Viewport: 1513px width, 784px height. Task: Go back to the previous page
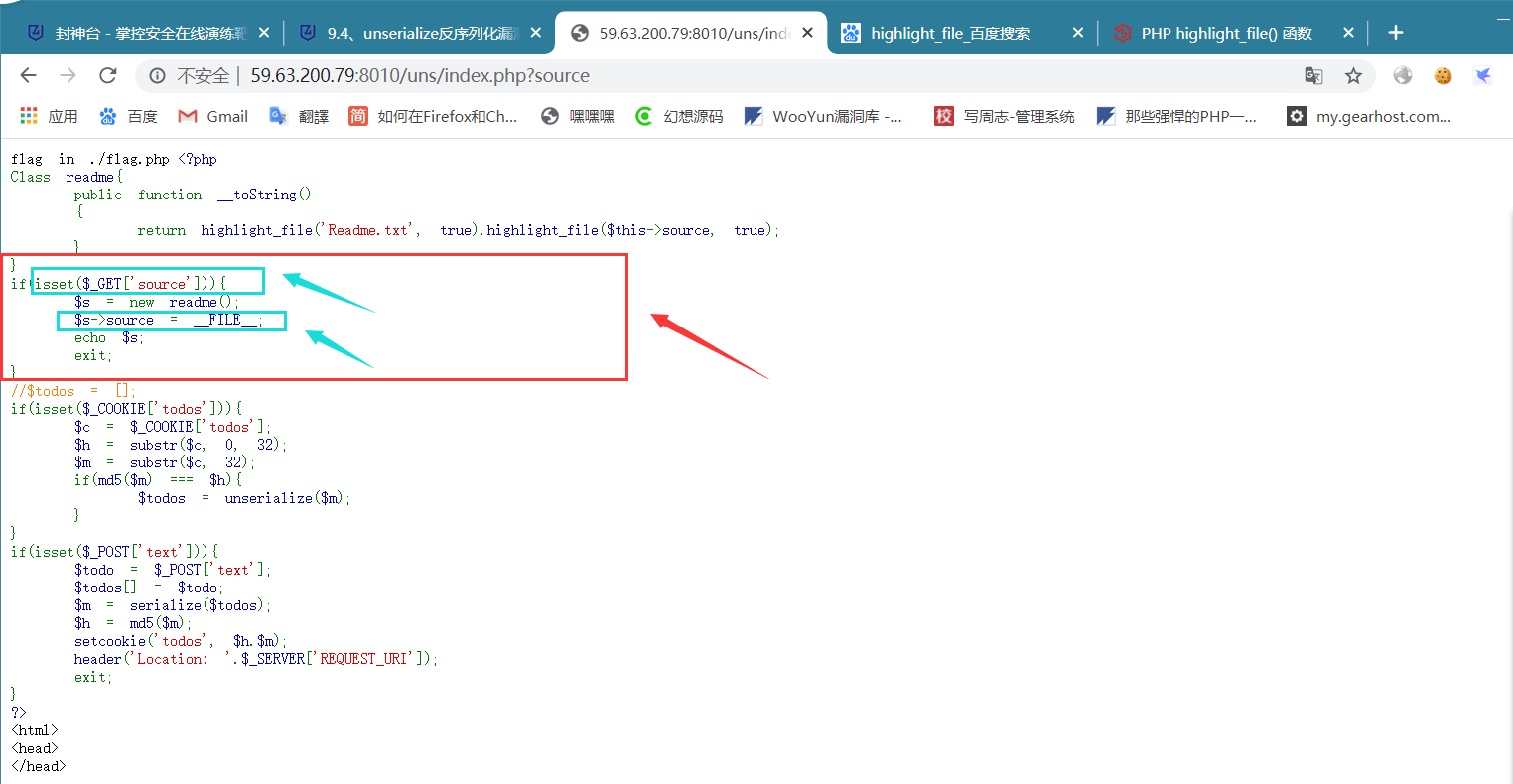(x=28, y=75)
